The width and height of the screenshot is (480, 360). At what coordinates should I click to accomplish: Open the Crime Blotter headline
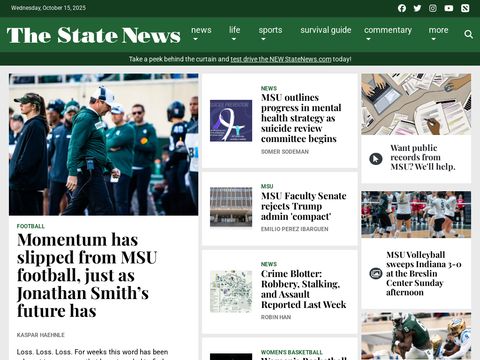coord(303,289)
